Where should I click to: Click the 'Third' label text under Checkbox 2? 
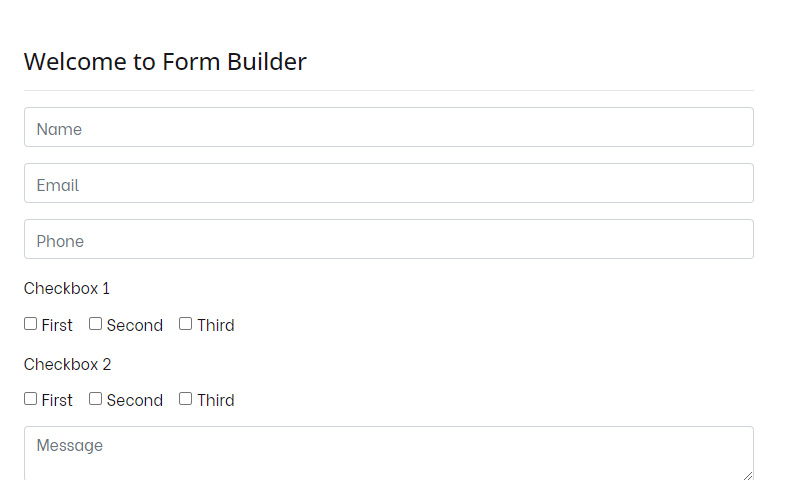point(215,400)
